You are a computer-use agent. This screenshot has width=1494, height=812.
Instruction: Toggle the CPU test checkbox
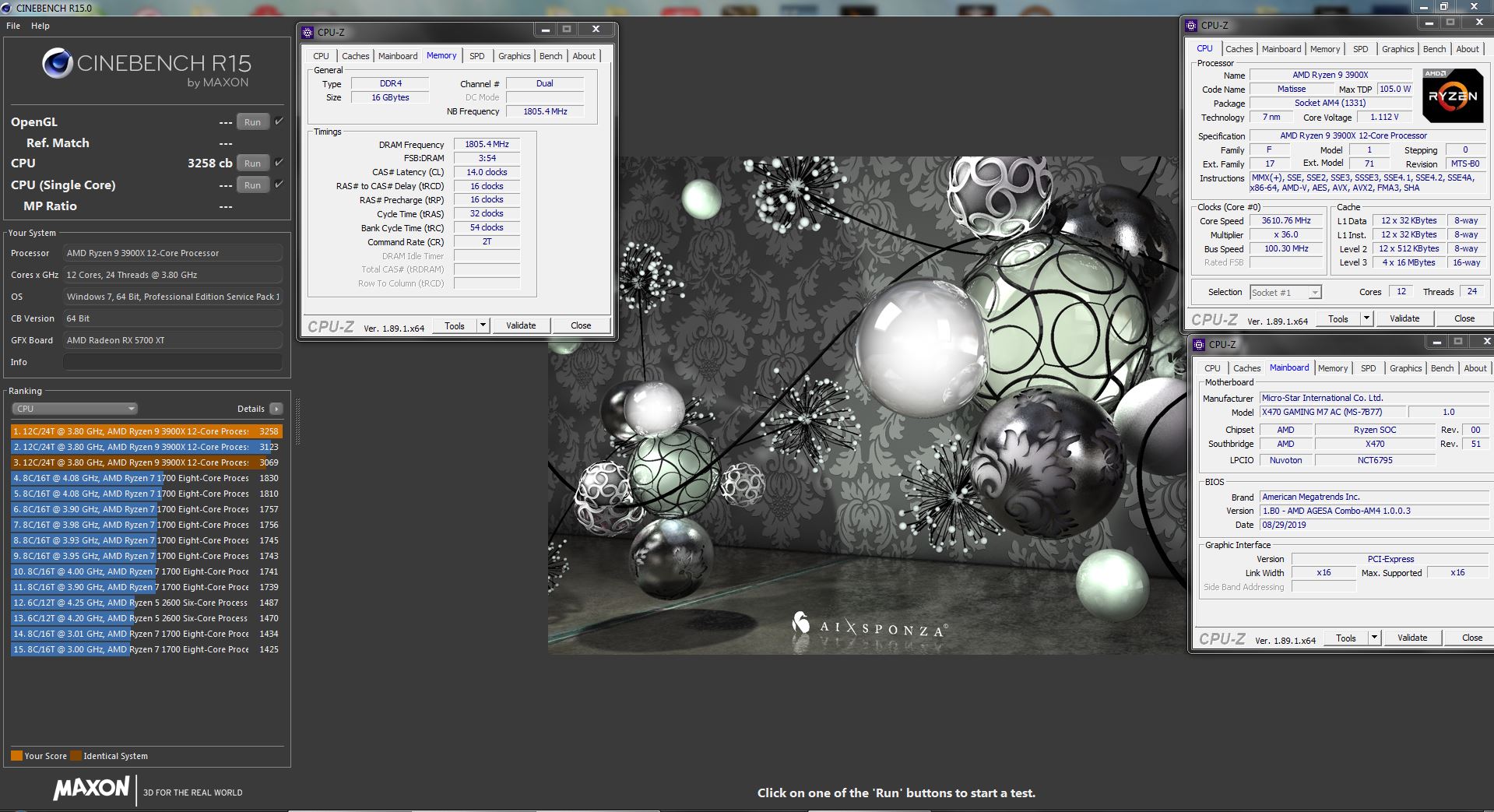click(x=279, y=163)
